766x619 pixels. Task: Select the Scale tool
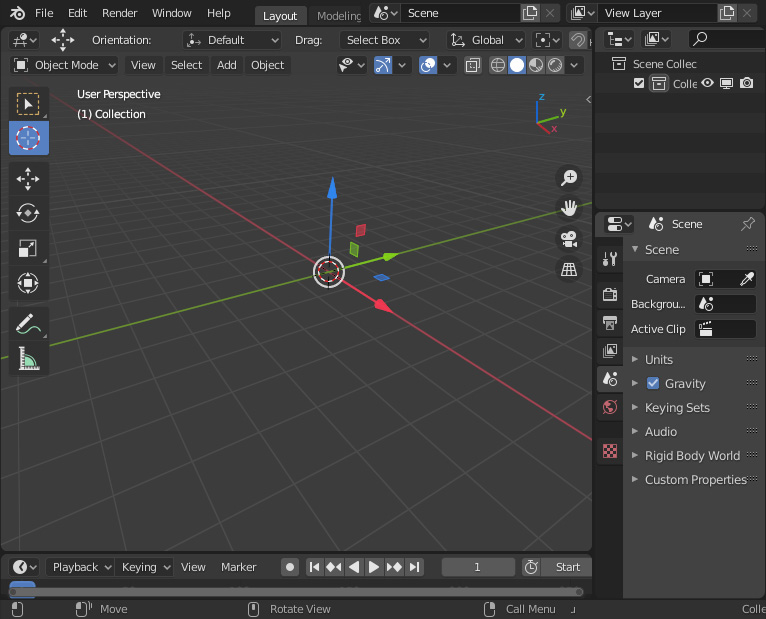pos(28,248)
